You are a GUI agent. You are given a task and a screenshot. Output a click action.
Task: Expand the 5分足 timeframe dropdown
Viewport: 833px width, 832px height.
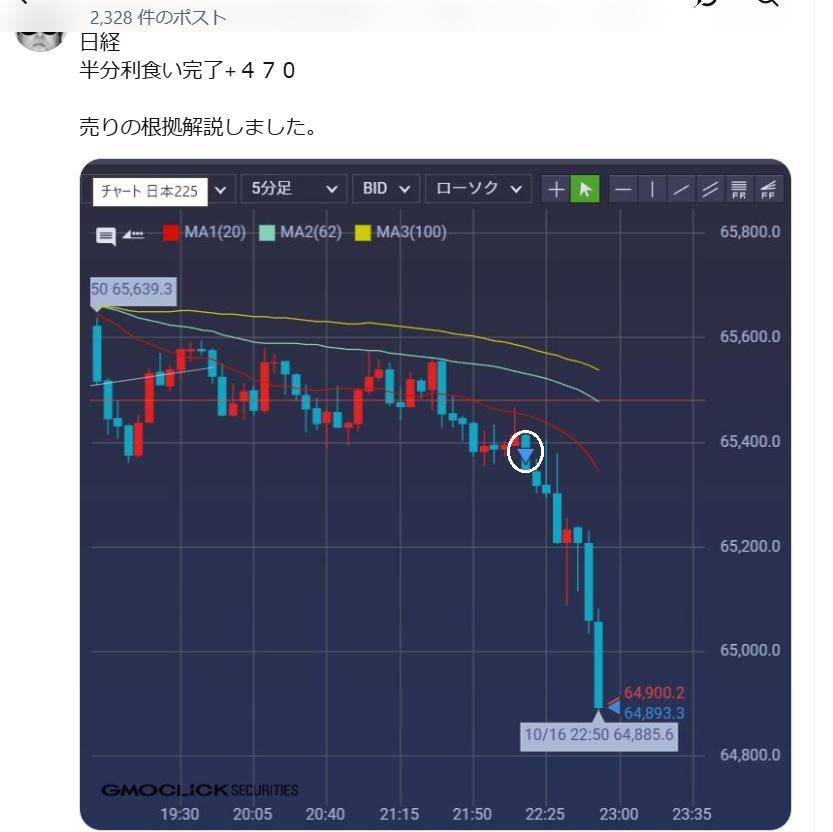294,189
